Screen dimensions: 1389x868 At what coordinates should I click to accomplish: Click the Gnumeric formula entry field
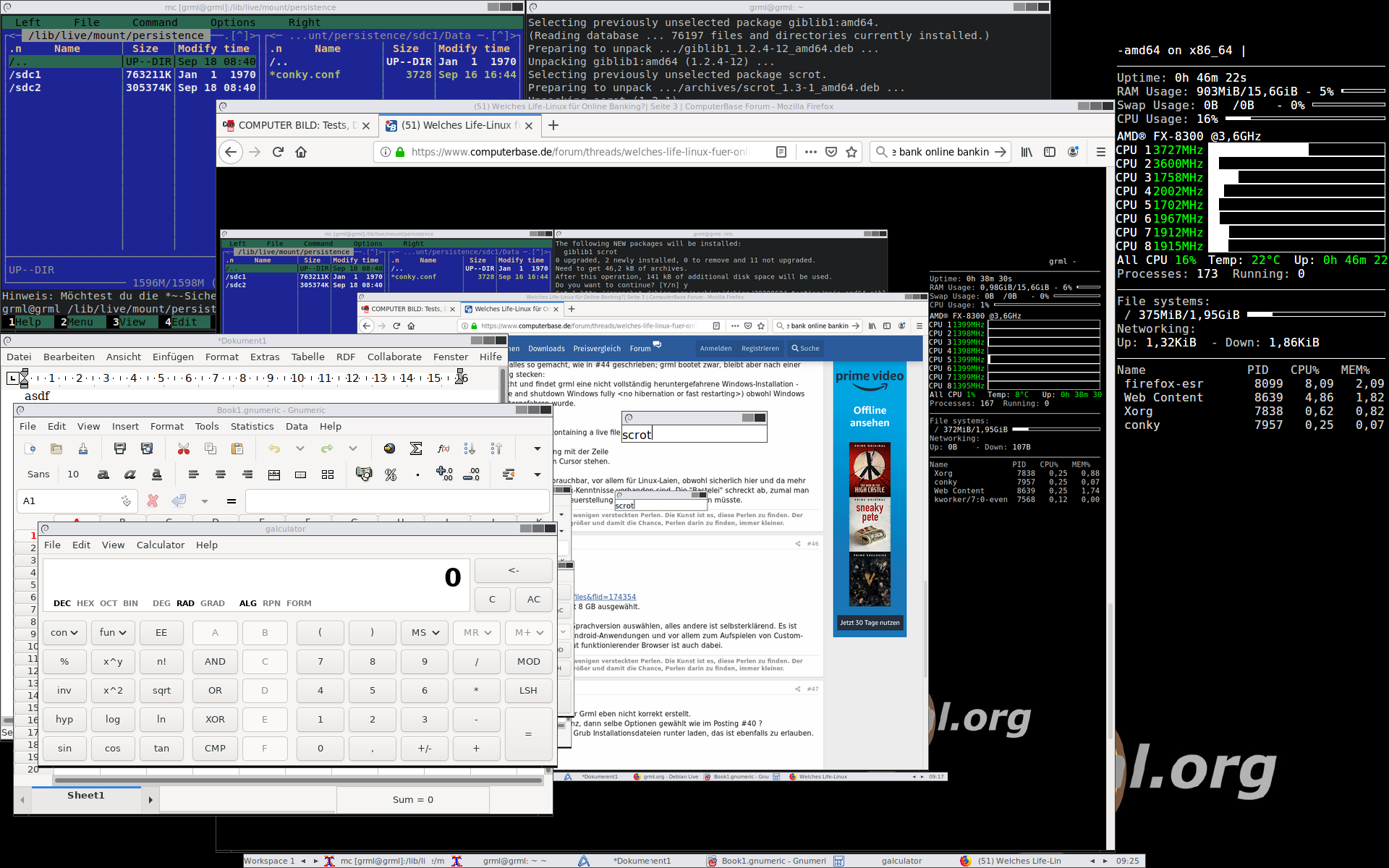click(x=396, y=501)
